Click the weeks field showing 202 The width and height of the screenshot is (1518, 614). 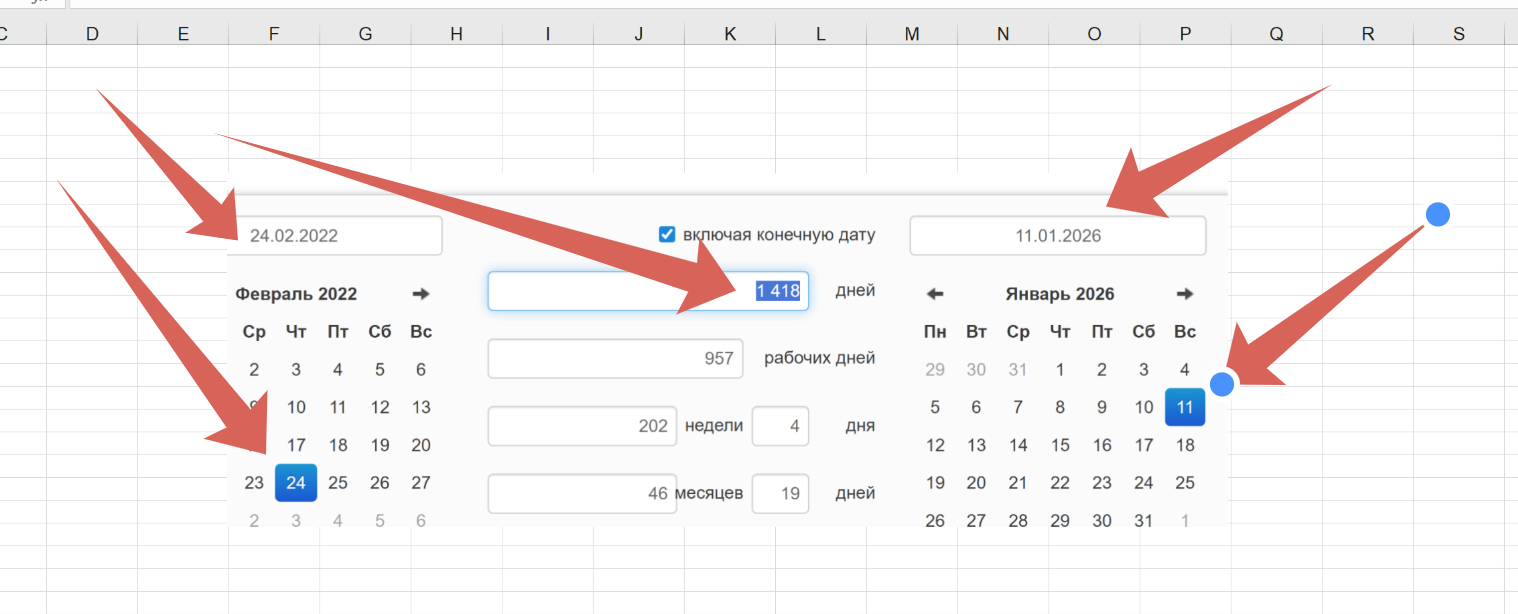tap(582, 426)
